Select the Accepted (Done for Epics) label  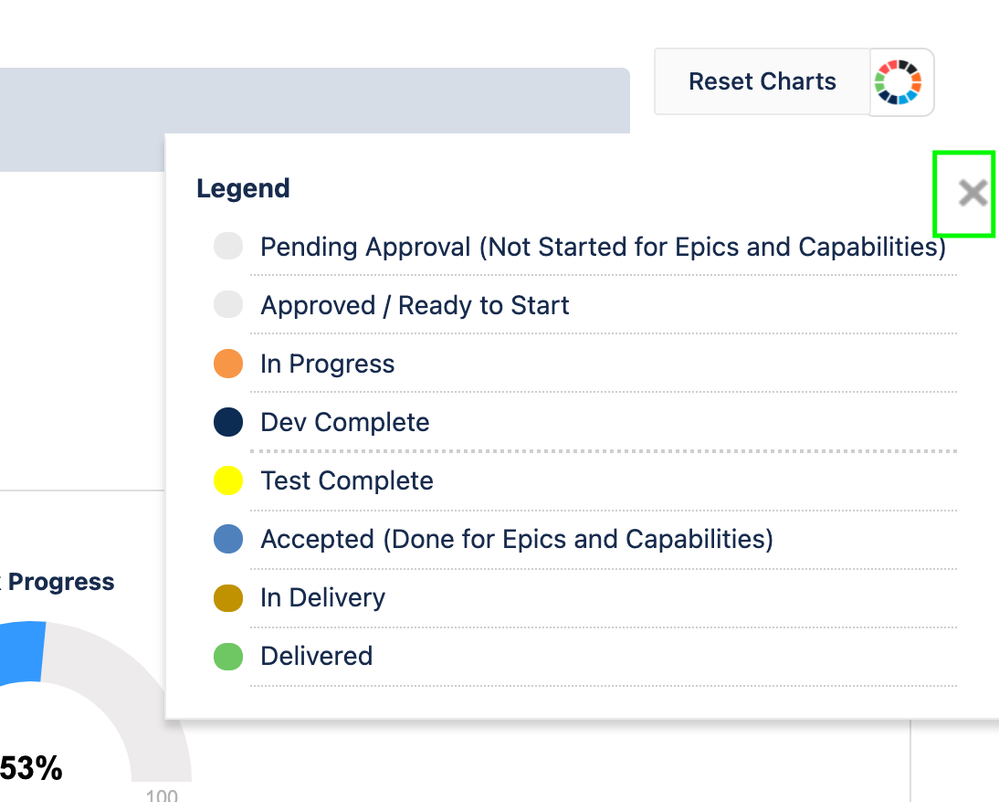517,540
